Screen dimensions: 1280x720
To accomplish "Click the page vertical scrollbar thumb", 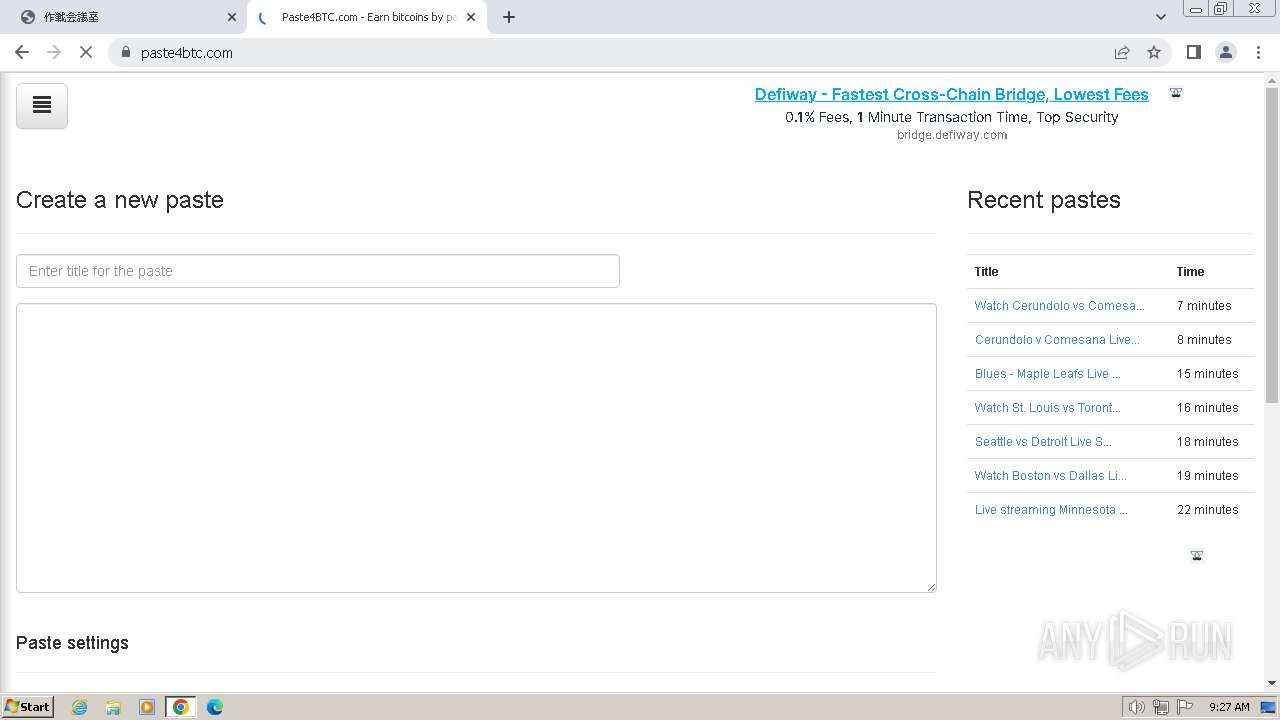I will pos(1272,245).
